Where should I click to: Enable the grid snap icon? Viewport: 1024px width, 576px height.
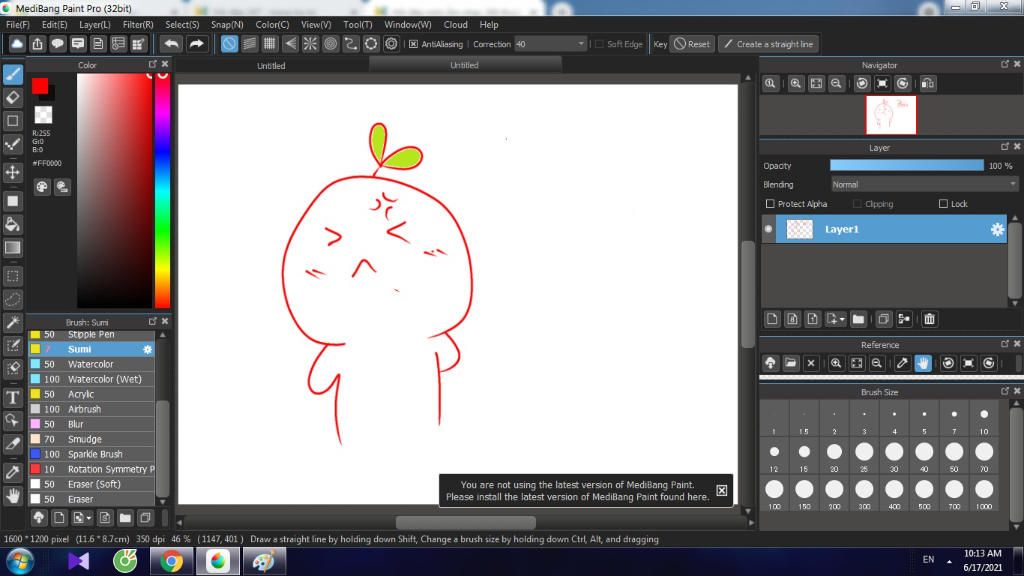point(270,44)
